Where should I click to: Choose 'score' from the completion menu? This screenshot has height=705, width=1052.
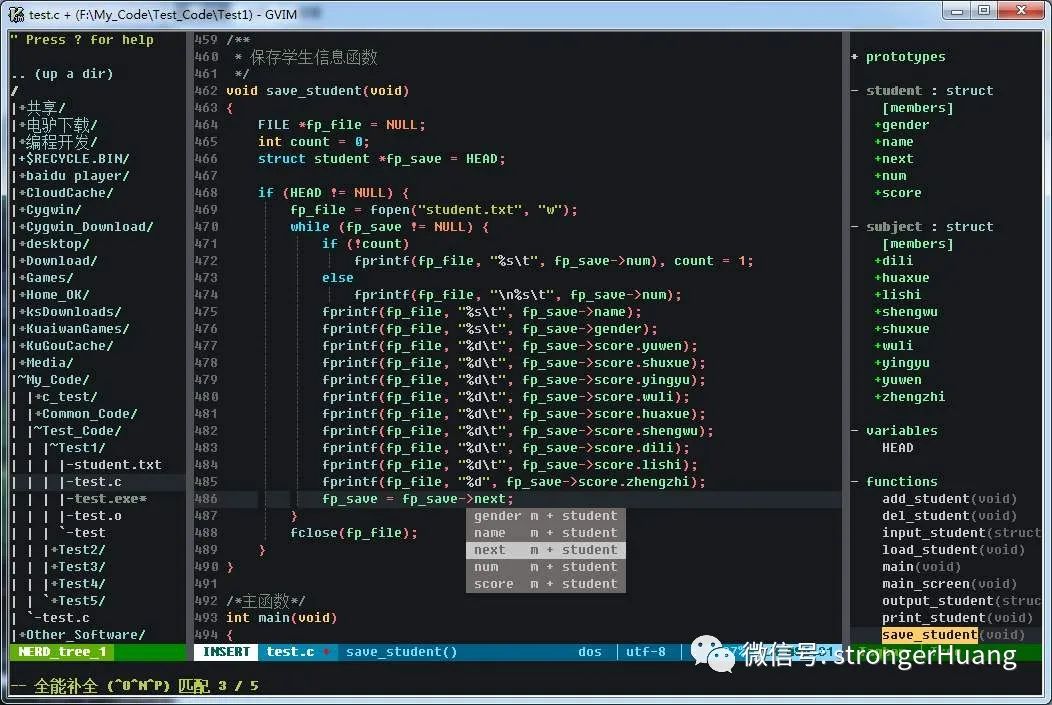tap(545, 584)
